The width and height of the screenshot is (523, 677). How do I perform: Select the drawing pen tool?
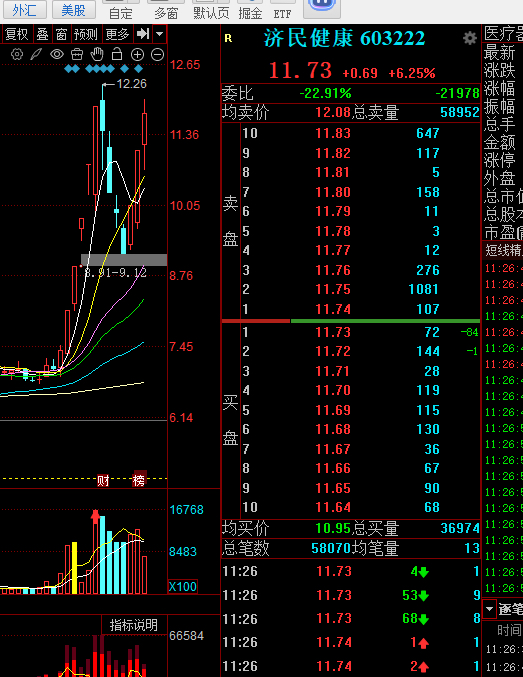36,54
